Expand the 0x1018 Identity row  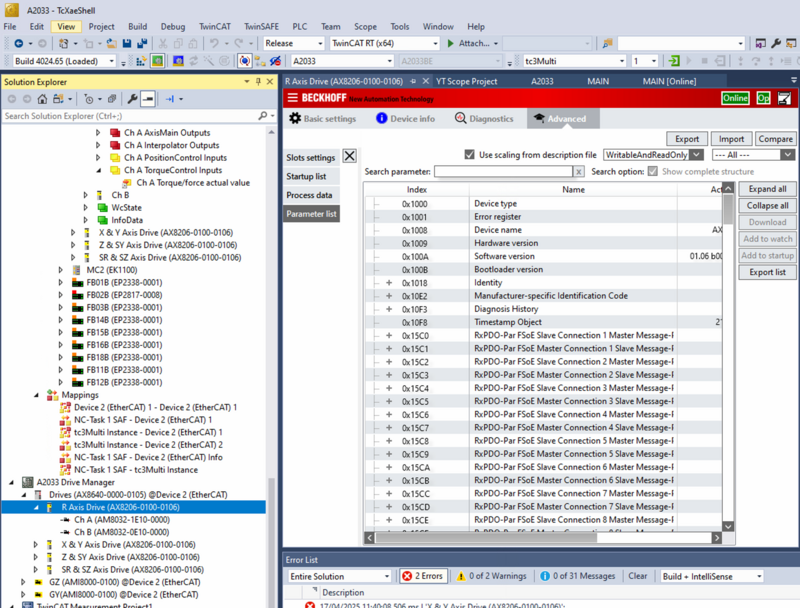[x=389, y=283]
